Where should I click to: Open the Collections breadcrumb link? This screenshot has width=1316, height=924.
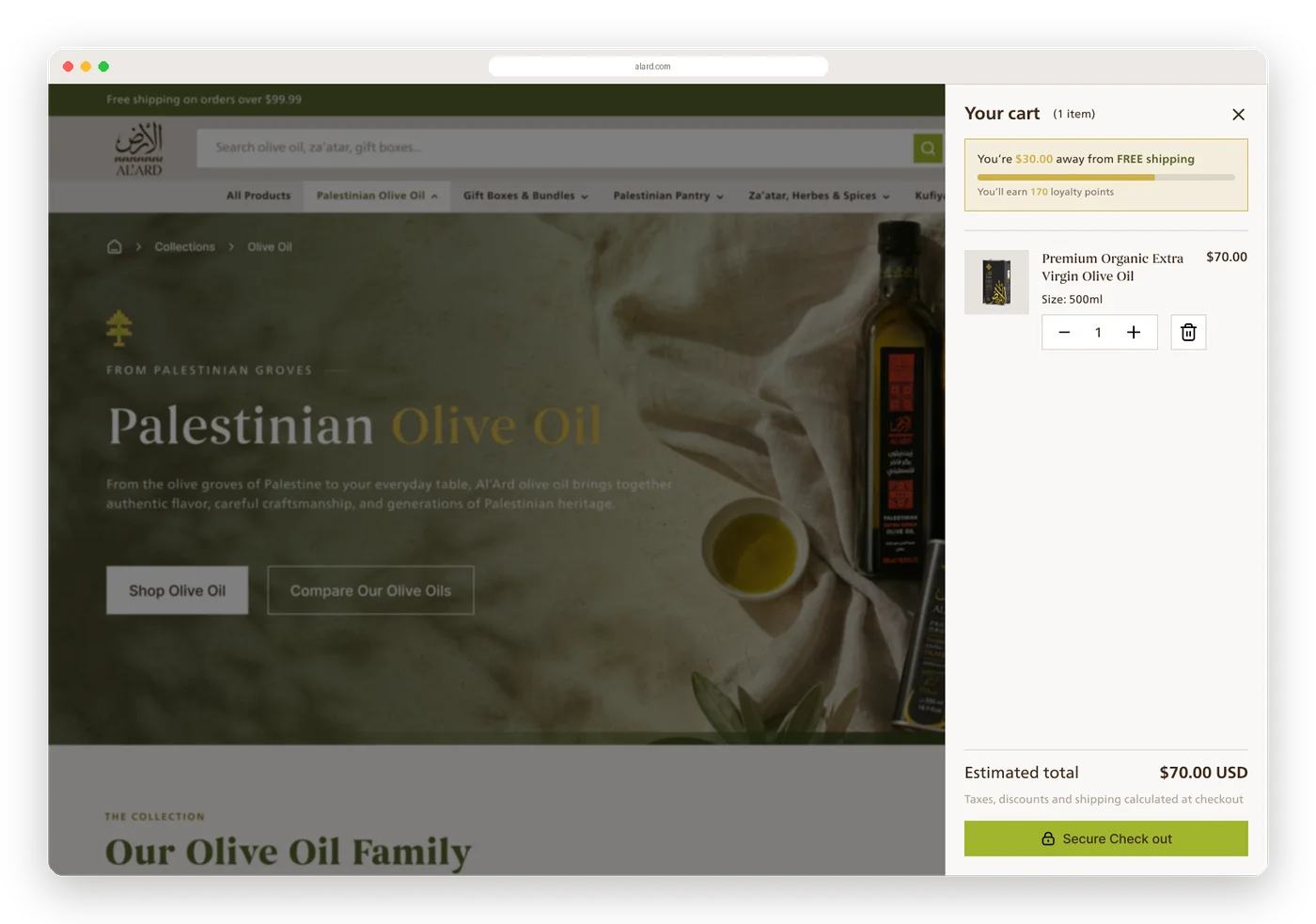pyautogui.click(x=184, y=247)
